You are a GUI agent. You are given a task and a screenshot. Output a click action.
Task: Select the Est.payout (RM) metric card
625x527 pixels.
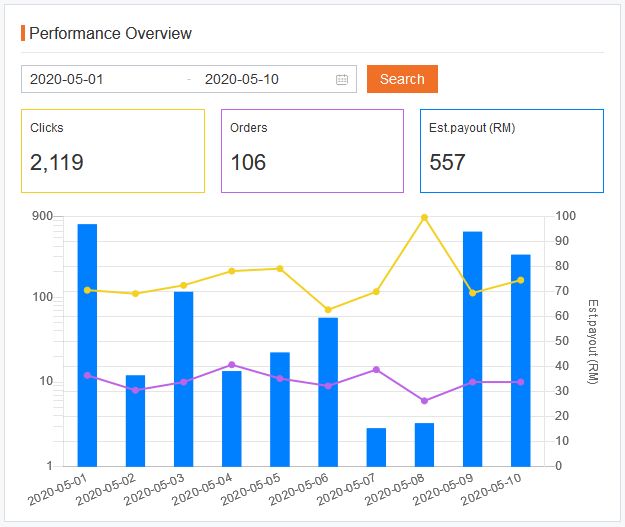[x=512, y=151]
